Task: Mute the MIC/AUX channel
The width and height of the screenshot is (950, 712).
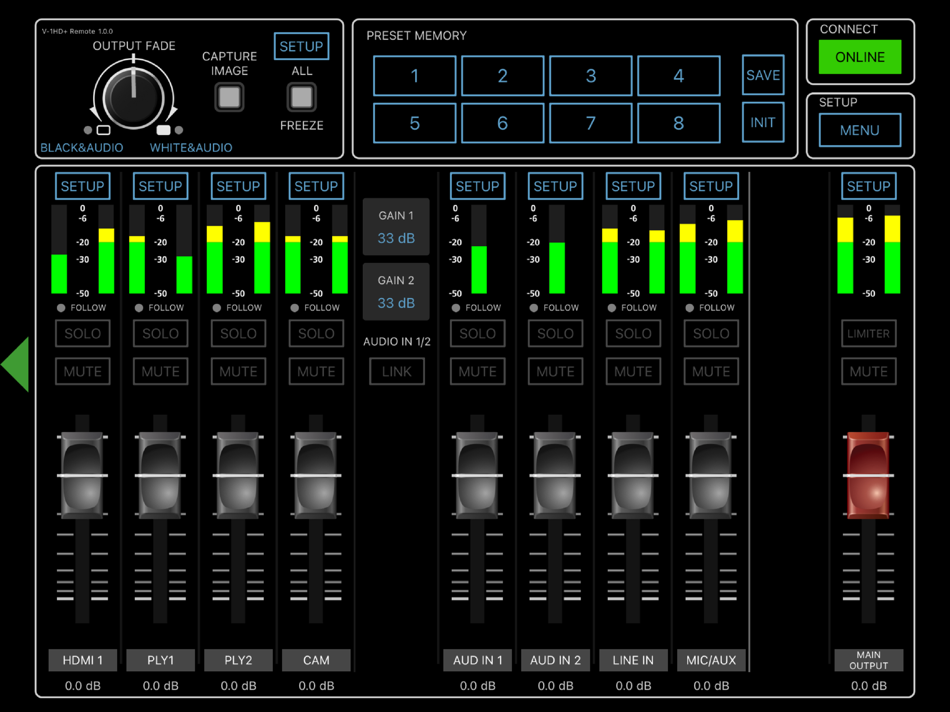Action: click(x=711, y=371)
